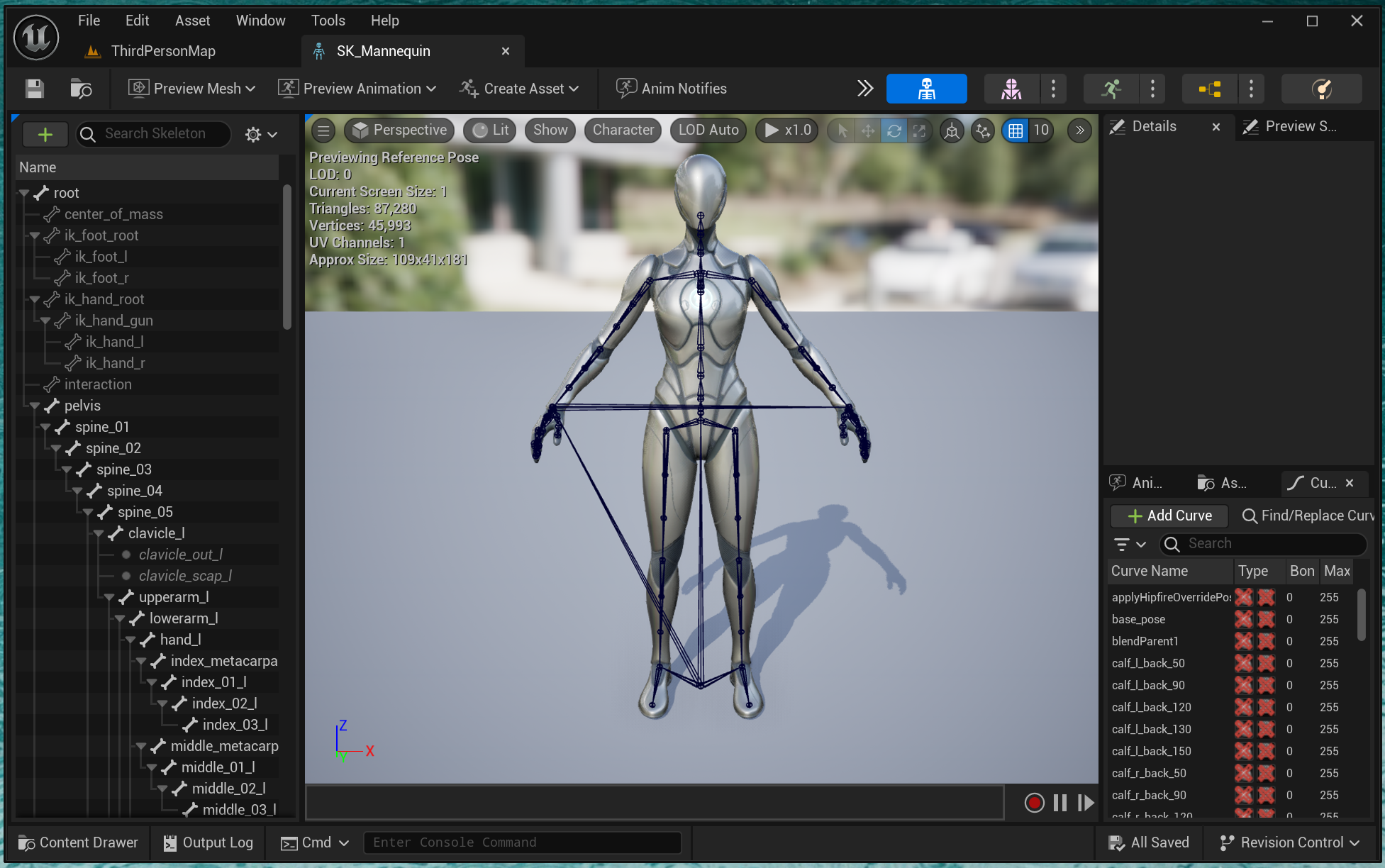Viewport: 1385px width, 868px height.
Task: Toggle applyHipfireOverridePose first type flag
Action: pyautogui.click(x=1243, y=597)
